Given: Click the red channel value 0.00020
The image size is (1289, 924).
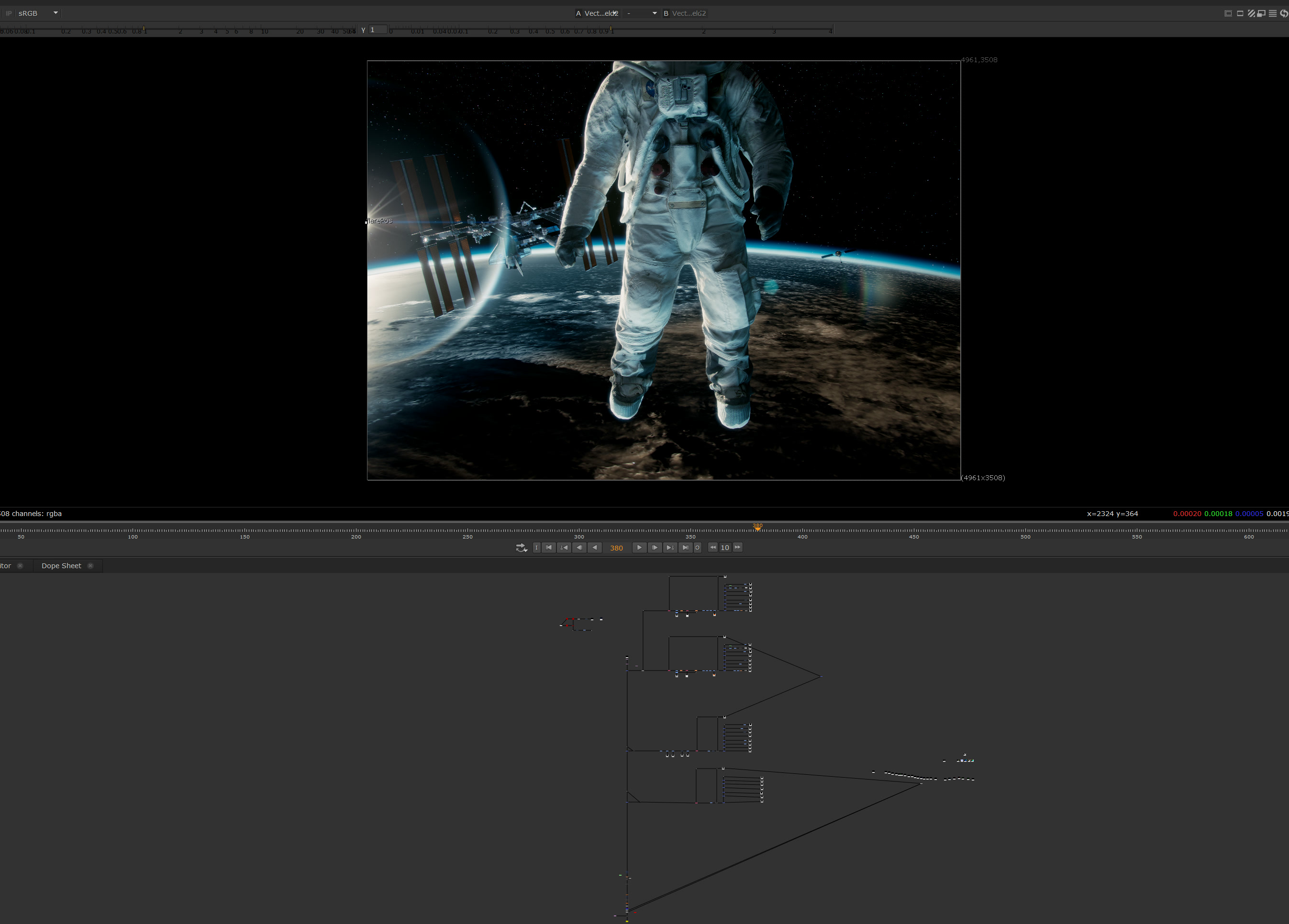Looking at the screenshot, I should (1187, 514).
